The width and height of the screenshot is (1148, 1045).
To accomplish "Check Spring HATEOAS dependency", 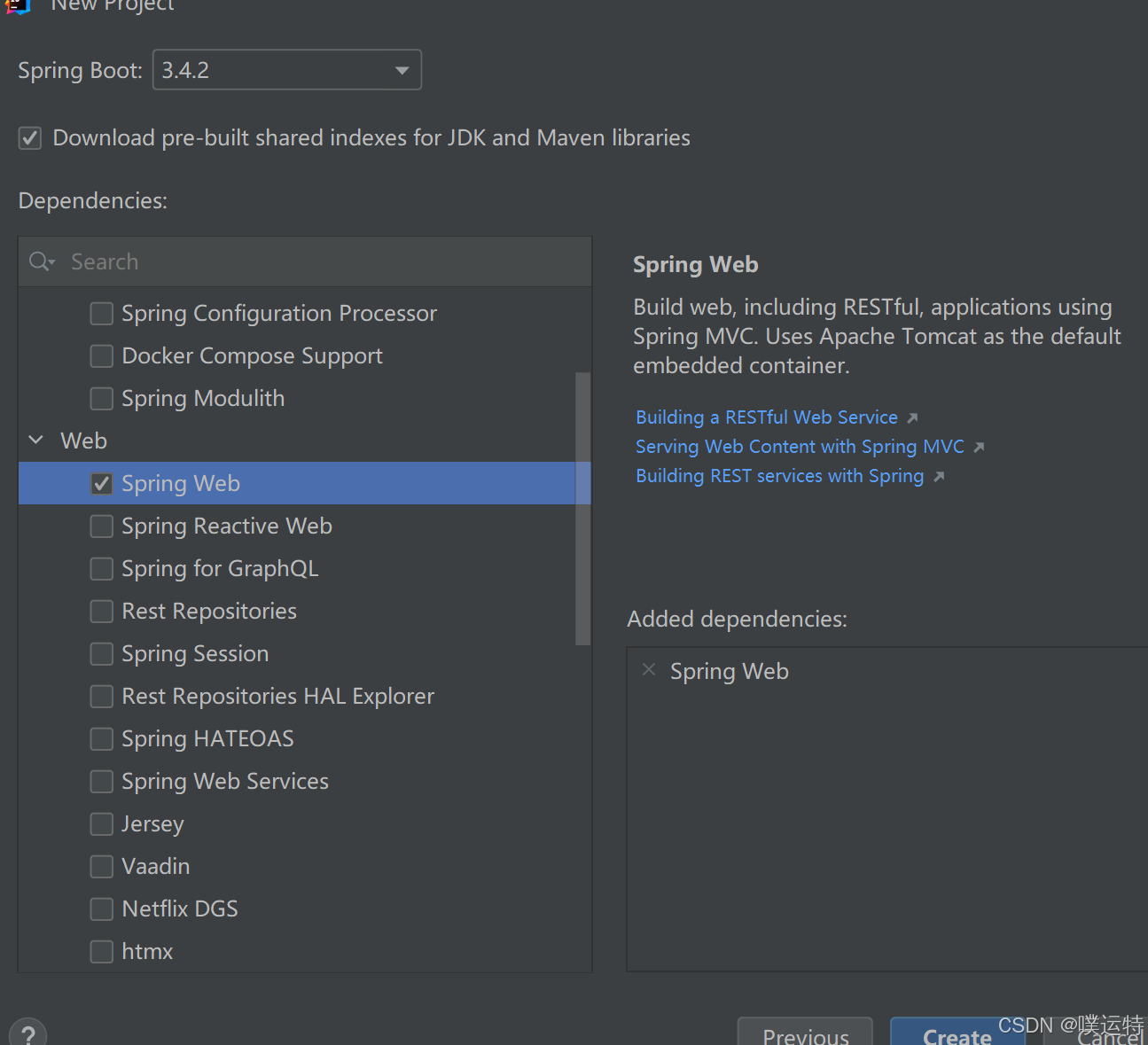I will [102, 739].
